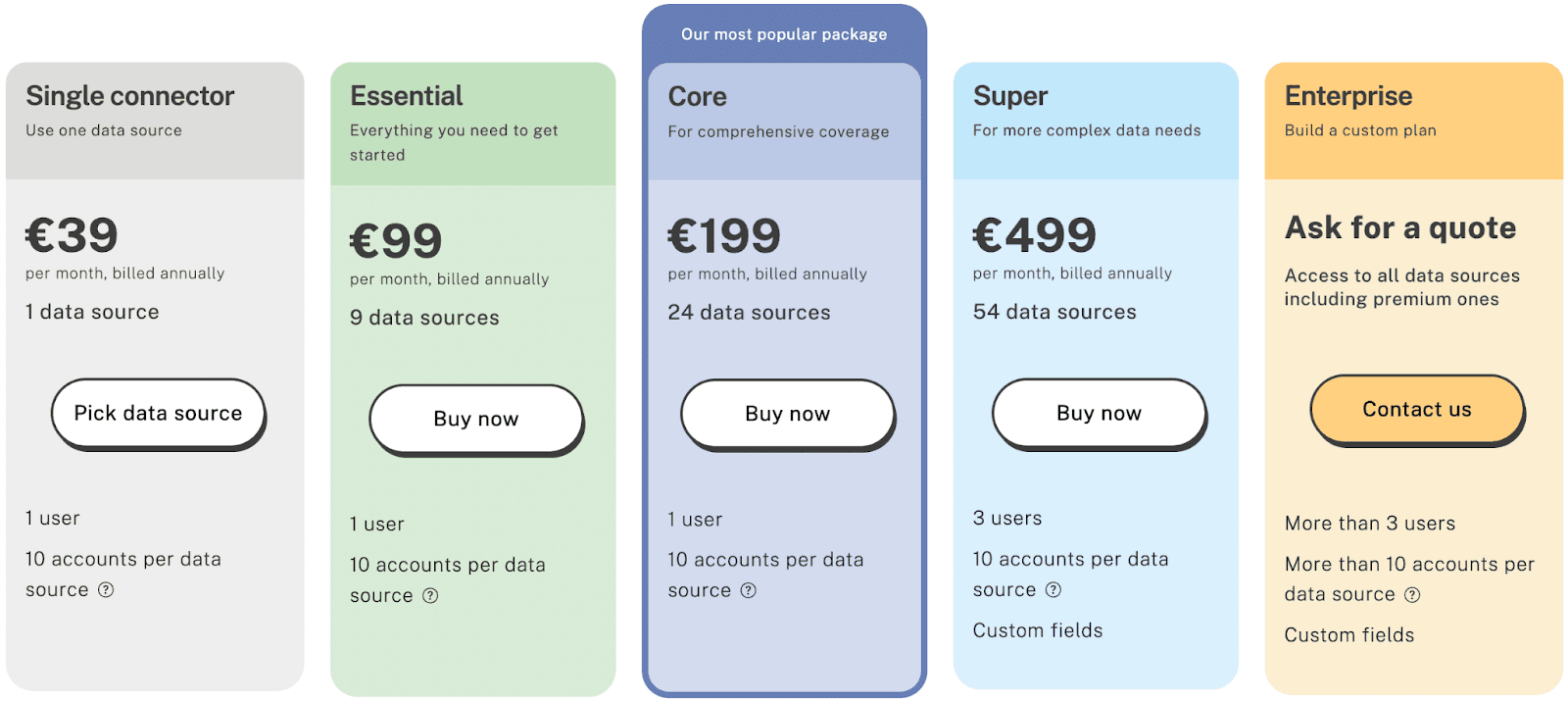Click the Pick data source button
The width and height of the screenshot is (1568, 701).
coord(159,414)
